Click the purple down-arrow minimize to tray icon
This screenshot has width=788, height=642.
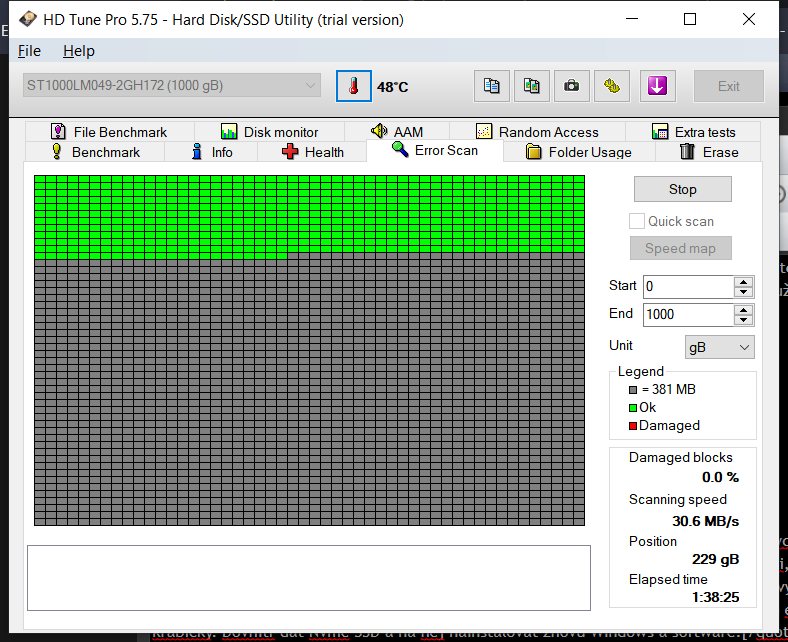pyautogui.click(x=657, y=86)
